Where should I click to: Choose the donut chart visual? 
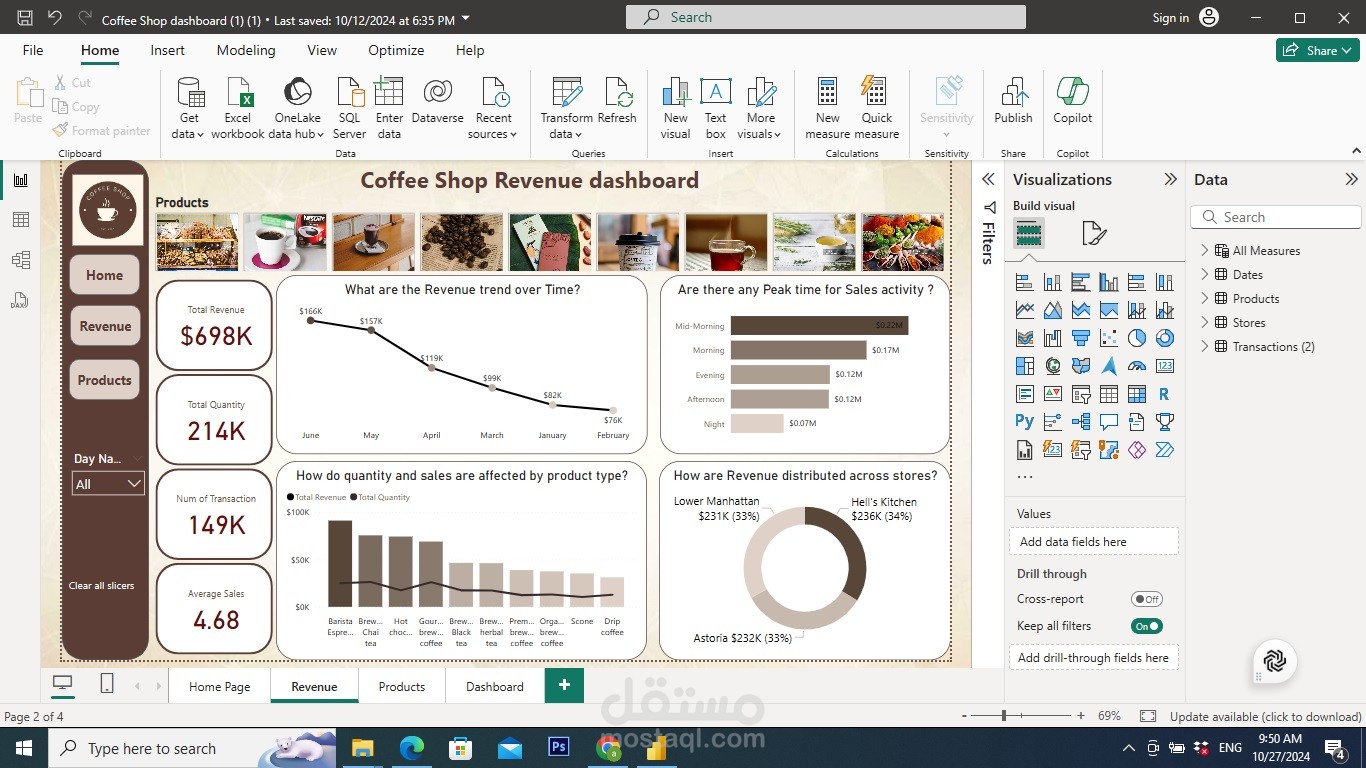pos(1164,338)
